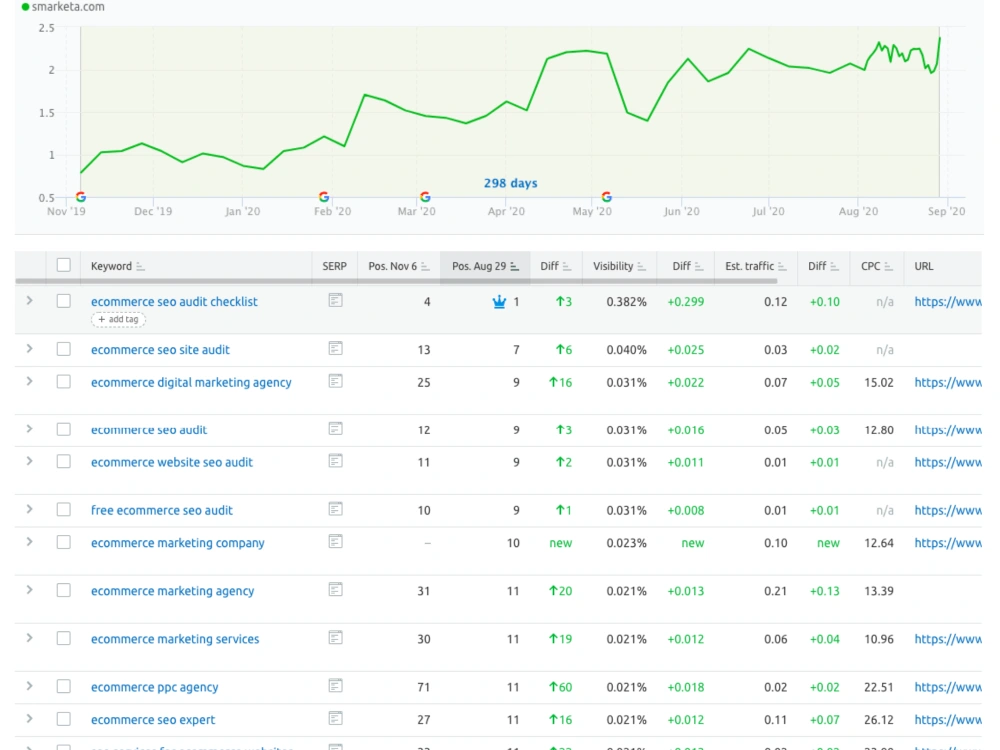This screenshot has height=750, width=1000.
Task: Expand the ecommerce seo audit row
Action: point(29,429)
